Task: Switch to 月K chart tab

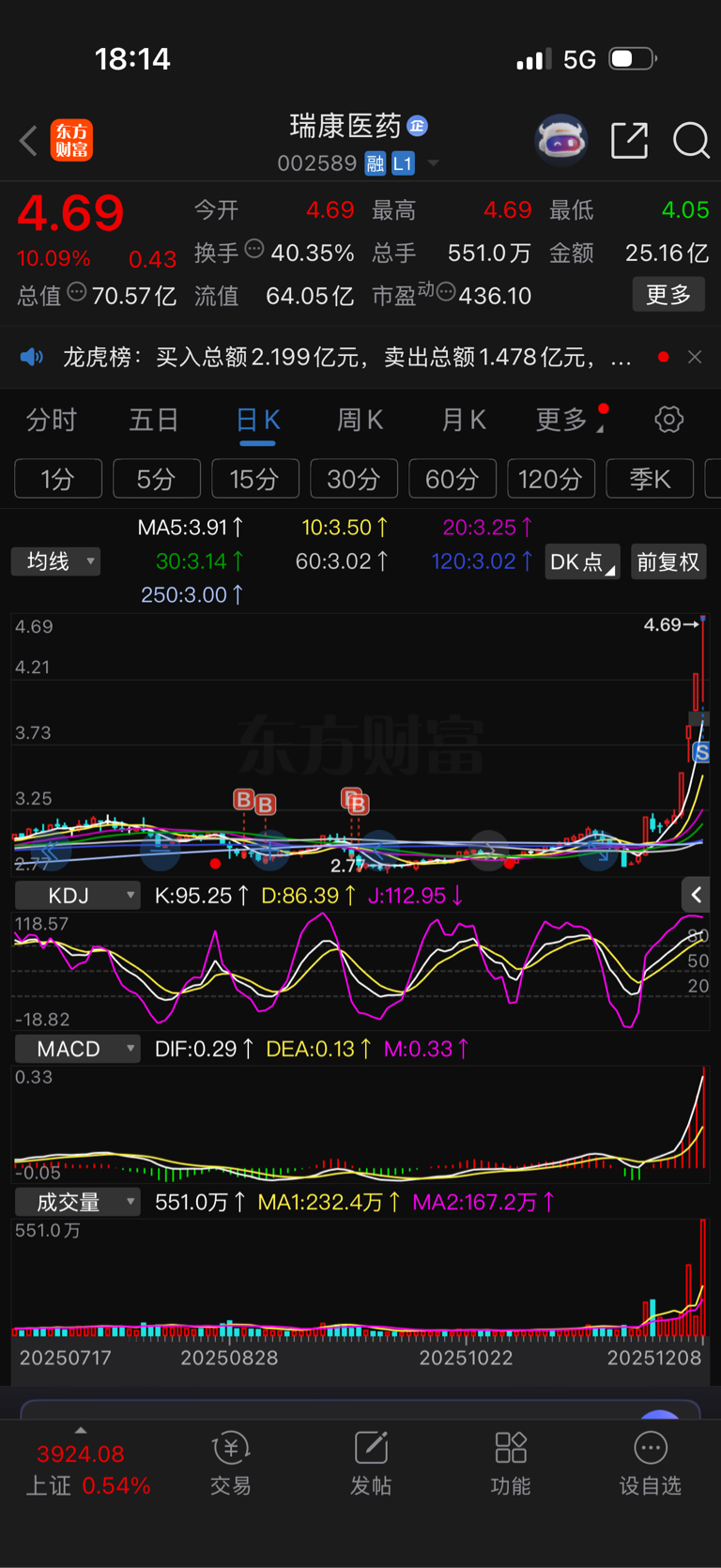Action: click(464, 420)
